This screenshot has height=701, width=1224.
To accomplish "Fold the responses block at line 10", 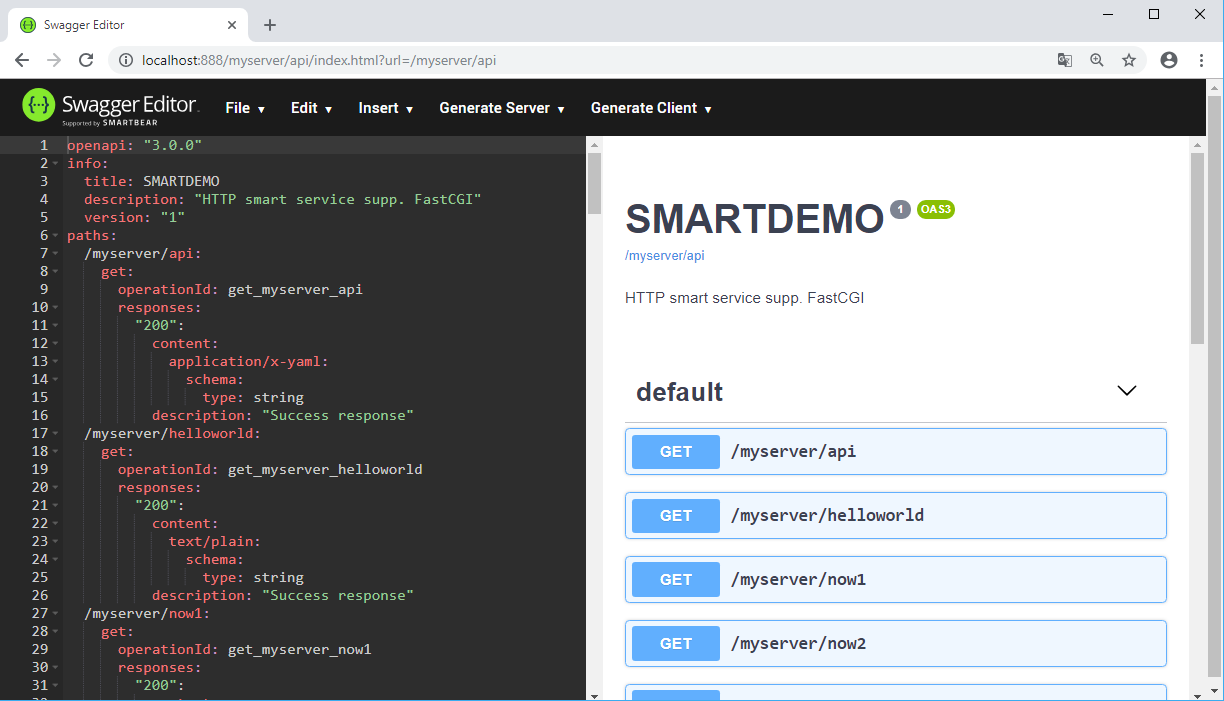I will click(x=56, y=307).
